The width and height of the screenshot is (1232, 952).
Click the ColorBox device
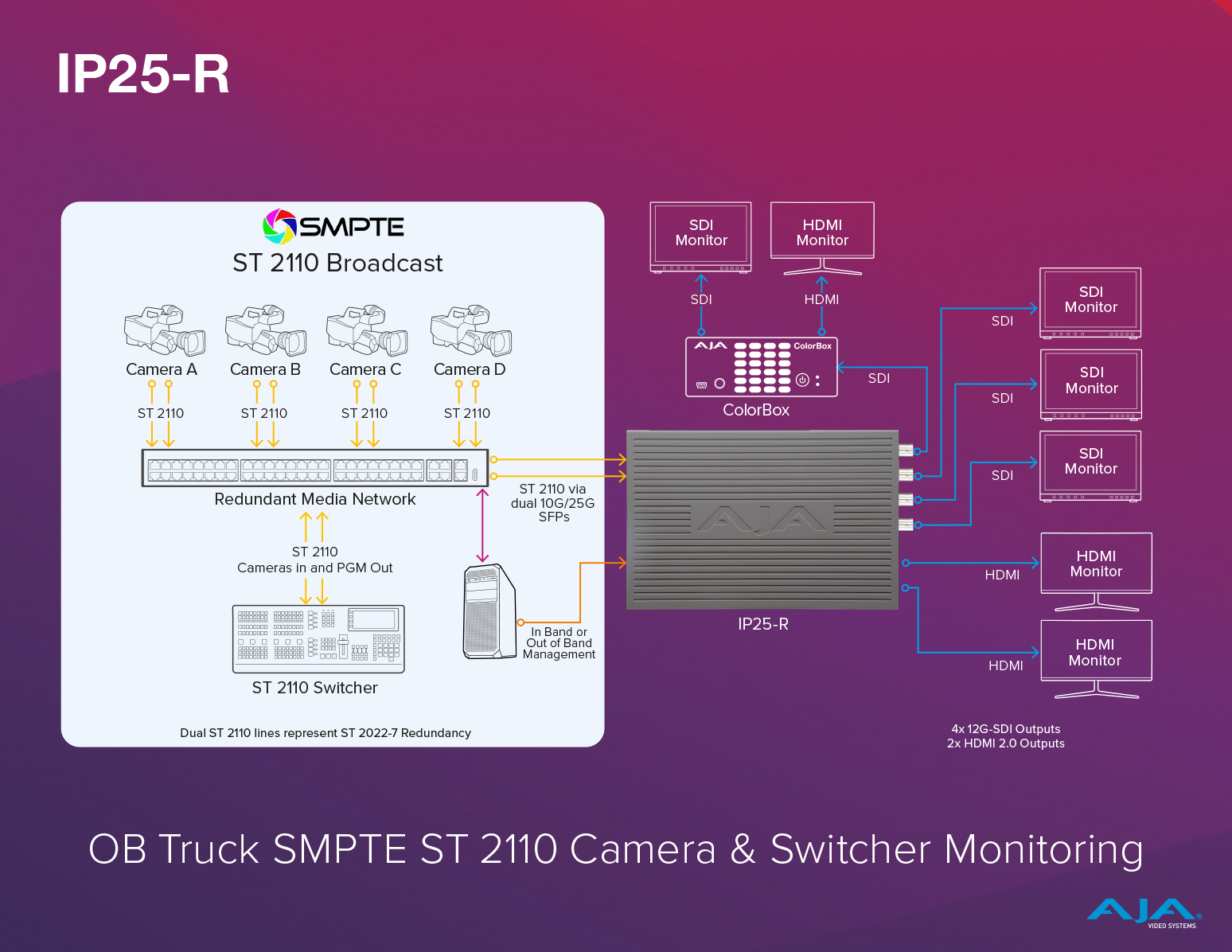tap(761, 367)
